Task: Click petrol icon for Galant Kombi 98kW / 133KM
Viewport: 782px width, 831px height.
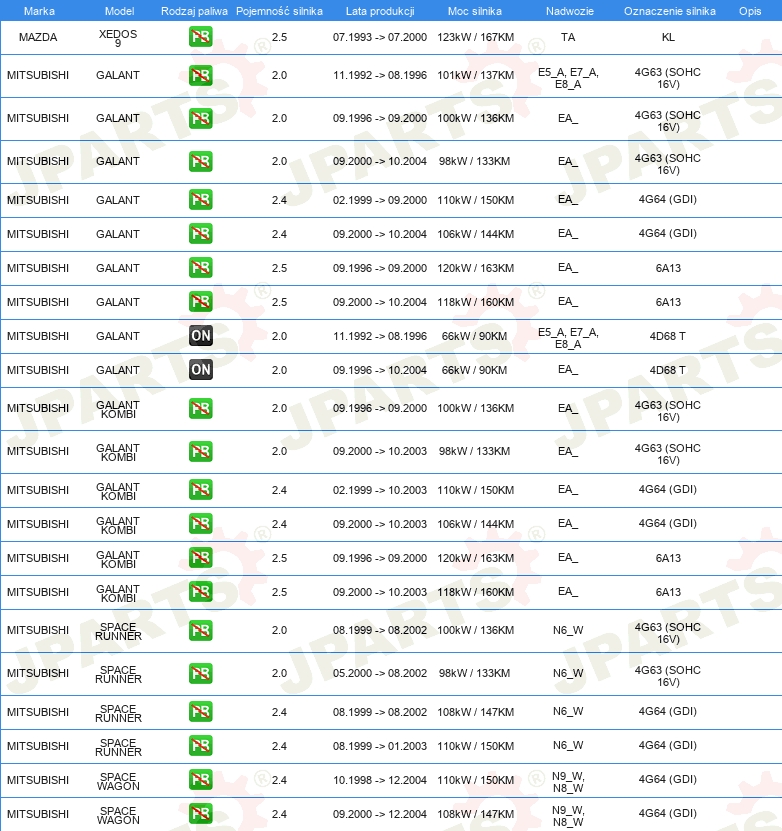Action: pos(201,452)
